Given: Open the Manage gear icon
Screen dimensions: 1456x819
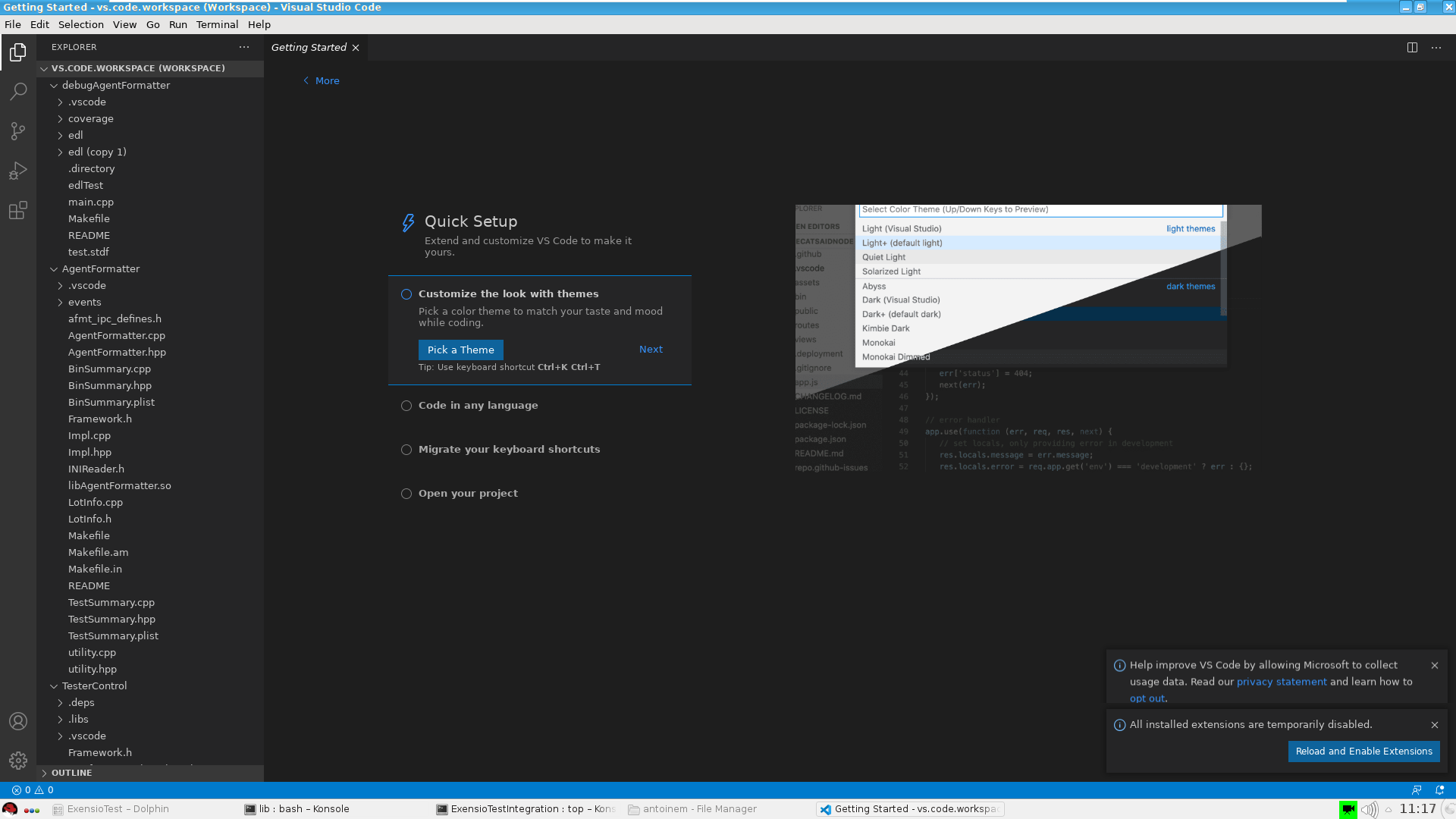Looking at the screenshot, I should point(18,760).
